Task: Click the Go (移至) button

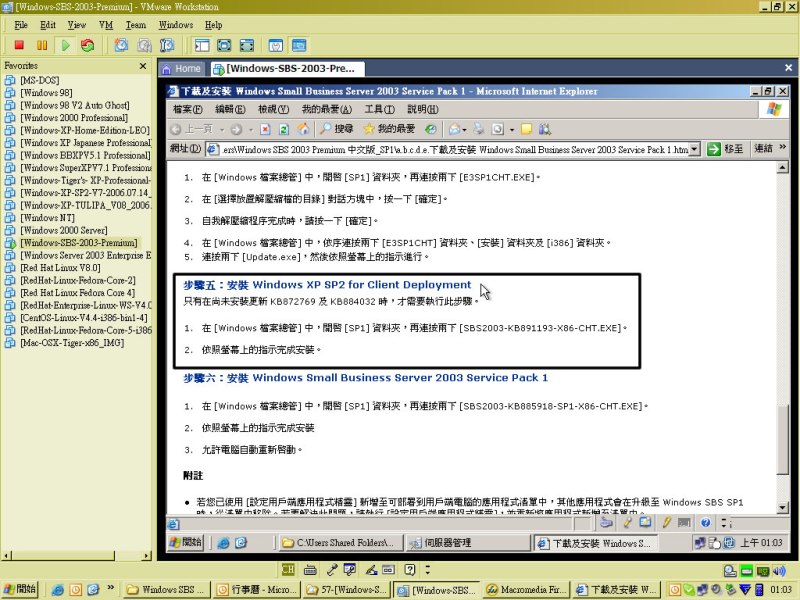Action: (x=725, y=149)
